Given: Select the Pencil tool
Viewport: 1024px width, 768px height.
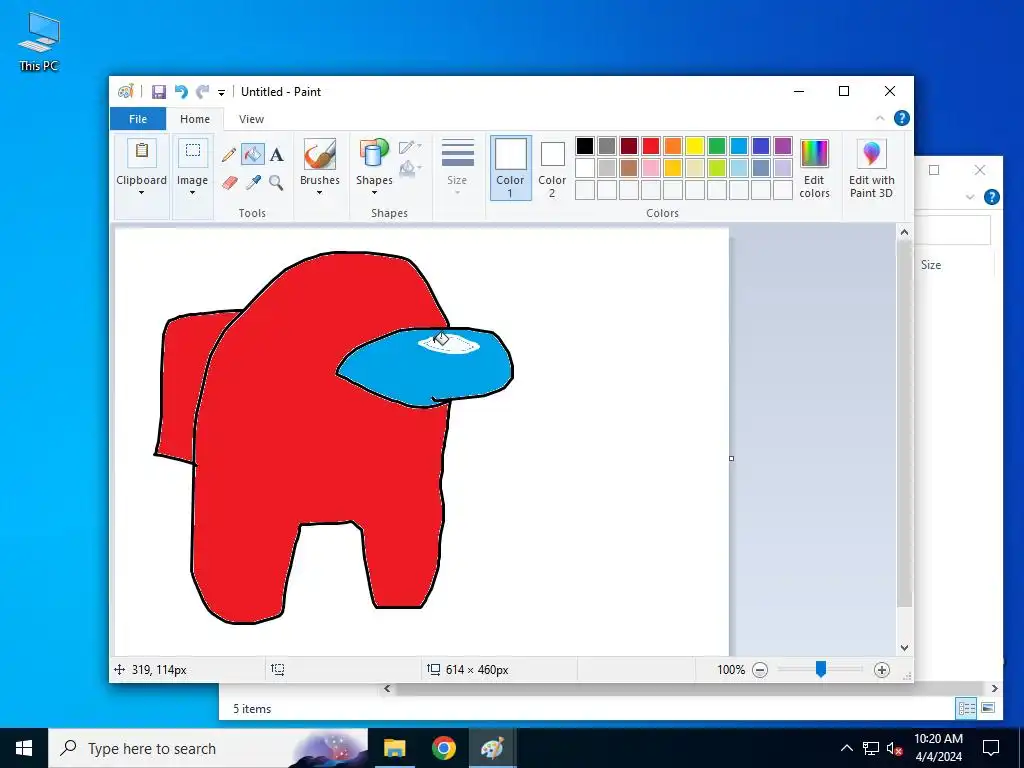Looking at the screenshot, I should [x=229, y=155].
